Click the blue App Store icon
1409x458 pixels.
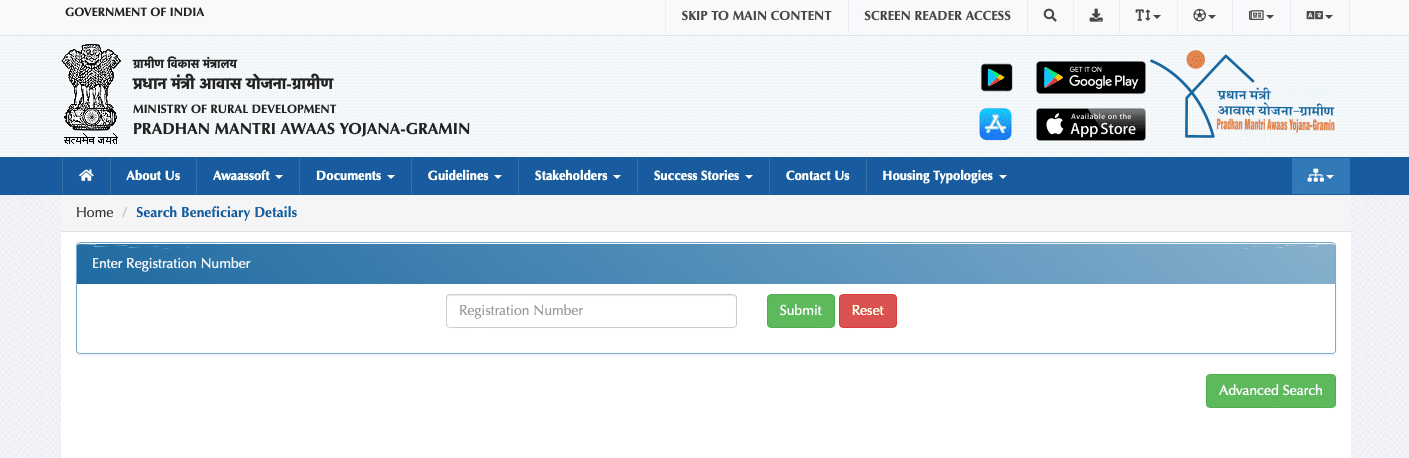pos(995,125)
